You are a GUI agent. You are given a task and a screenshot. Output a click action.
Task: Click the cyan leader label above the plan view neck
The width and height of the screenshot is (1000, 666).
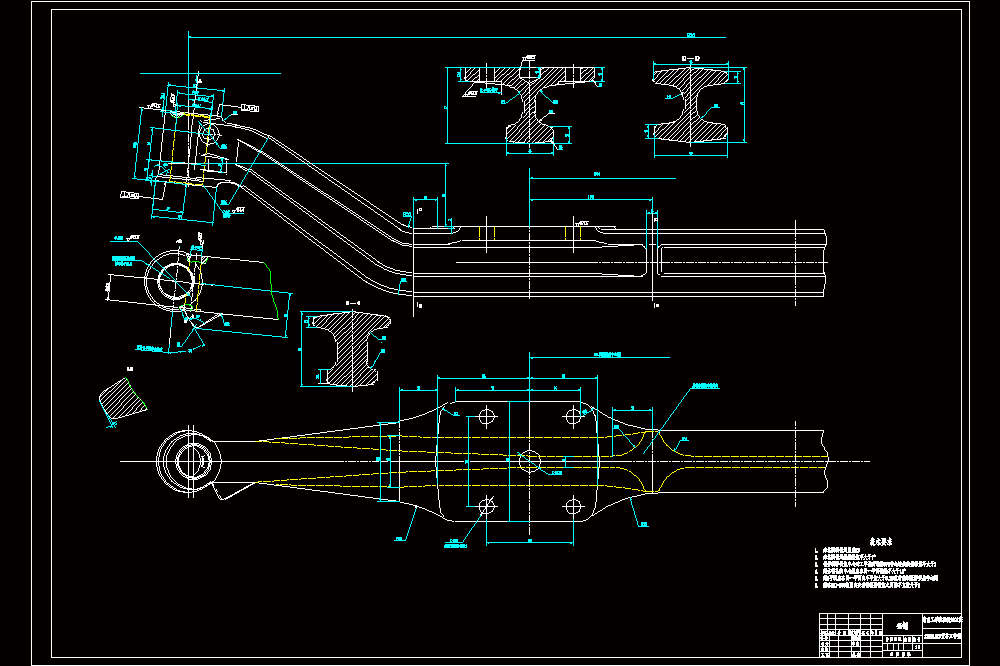coord(705,386)
